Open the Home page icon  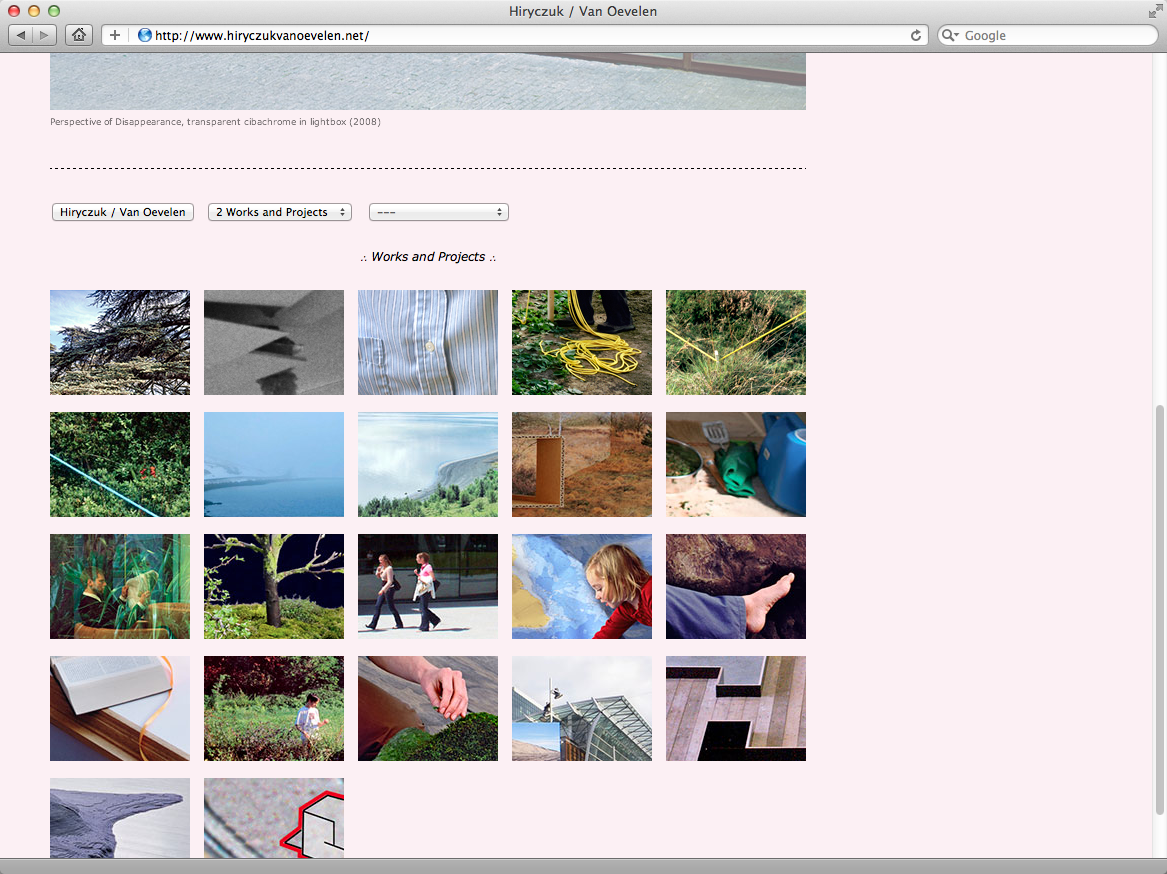pyautogui.click(x=79, y=35)
